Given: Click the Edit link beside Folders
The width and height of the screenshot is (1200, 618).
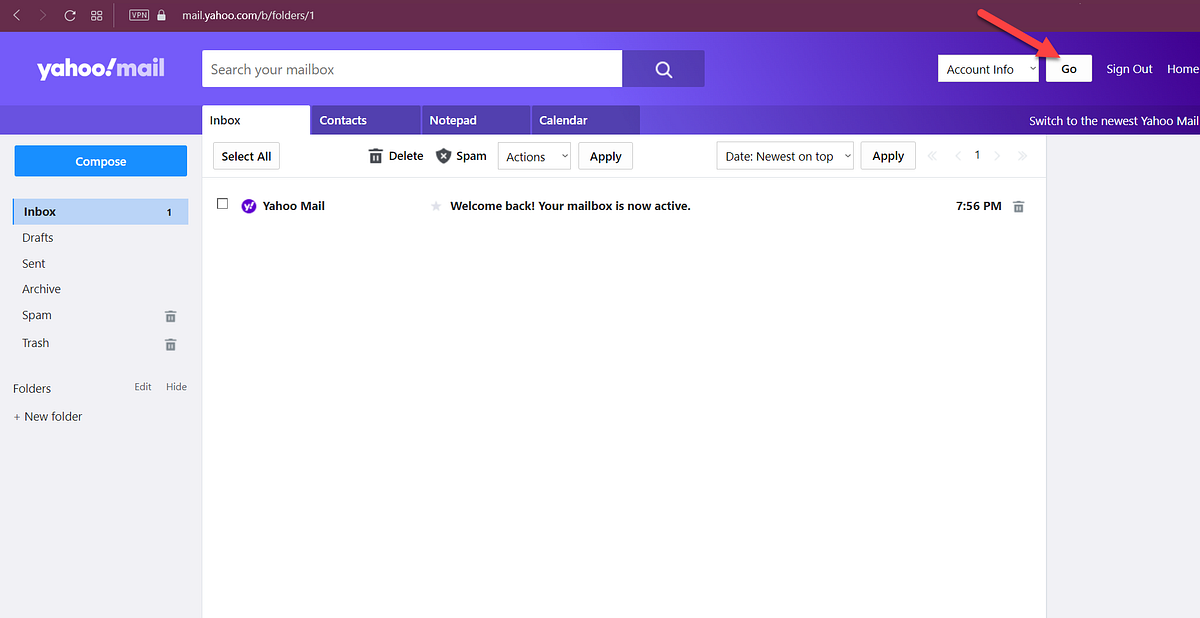Looking at the screenshot, I should point(143,387).
